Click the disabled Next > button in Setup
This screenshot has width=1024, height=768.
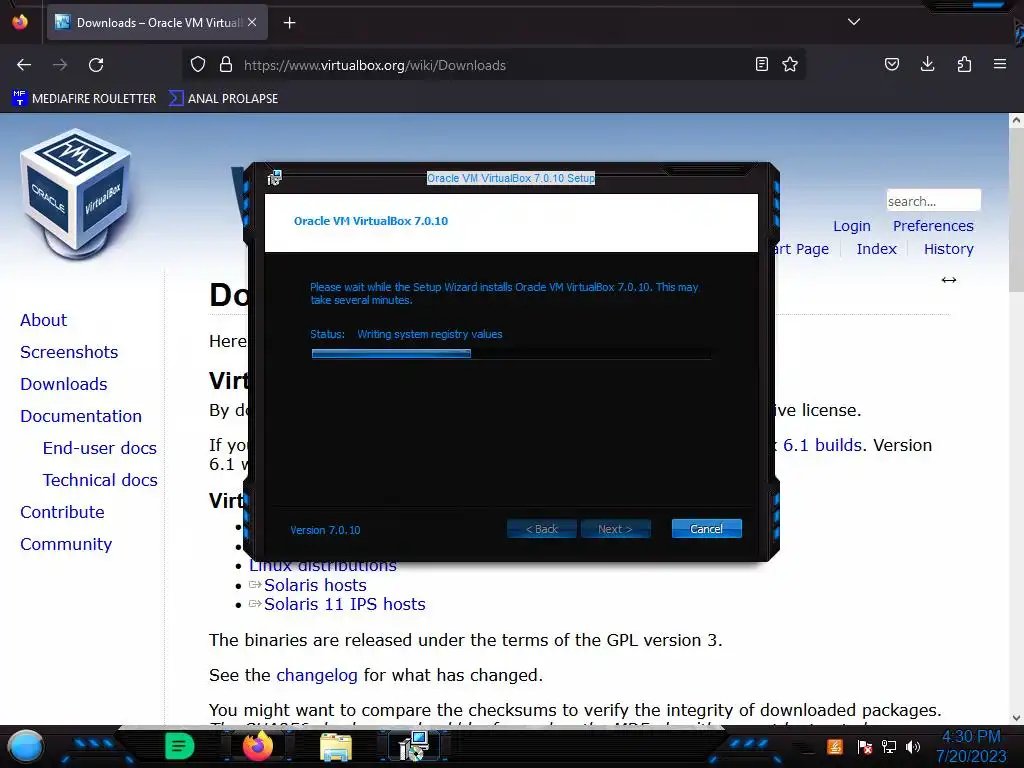click(x=615, y=529)
